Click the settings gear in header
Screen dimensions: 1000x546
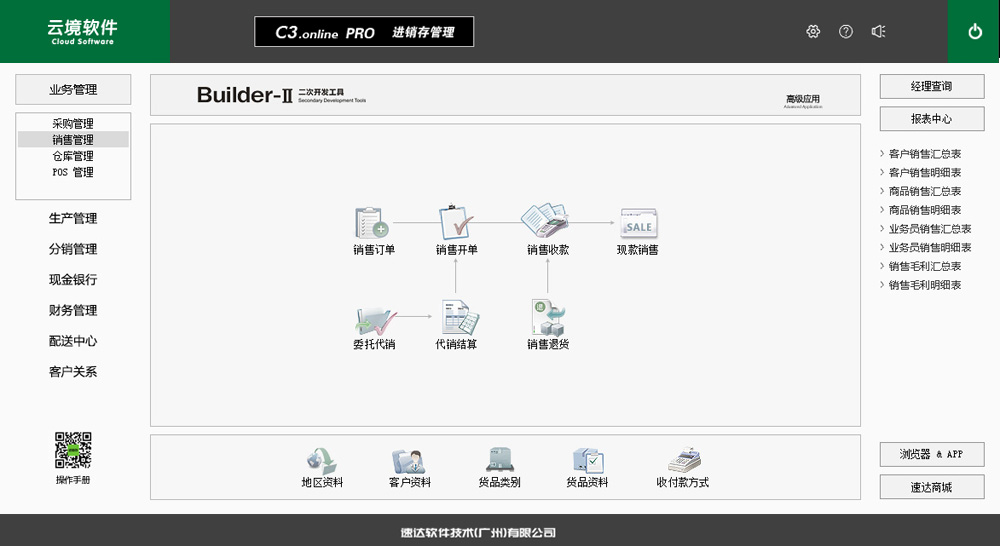pos(813,32)
